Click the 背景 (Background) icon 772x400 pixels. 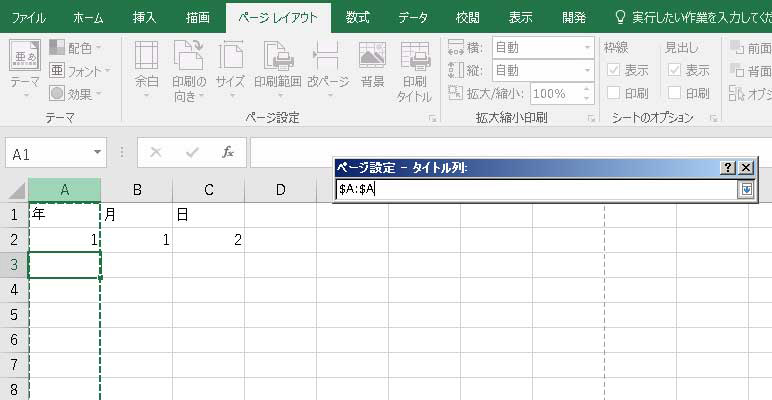[x=373, y=67]
